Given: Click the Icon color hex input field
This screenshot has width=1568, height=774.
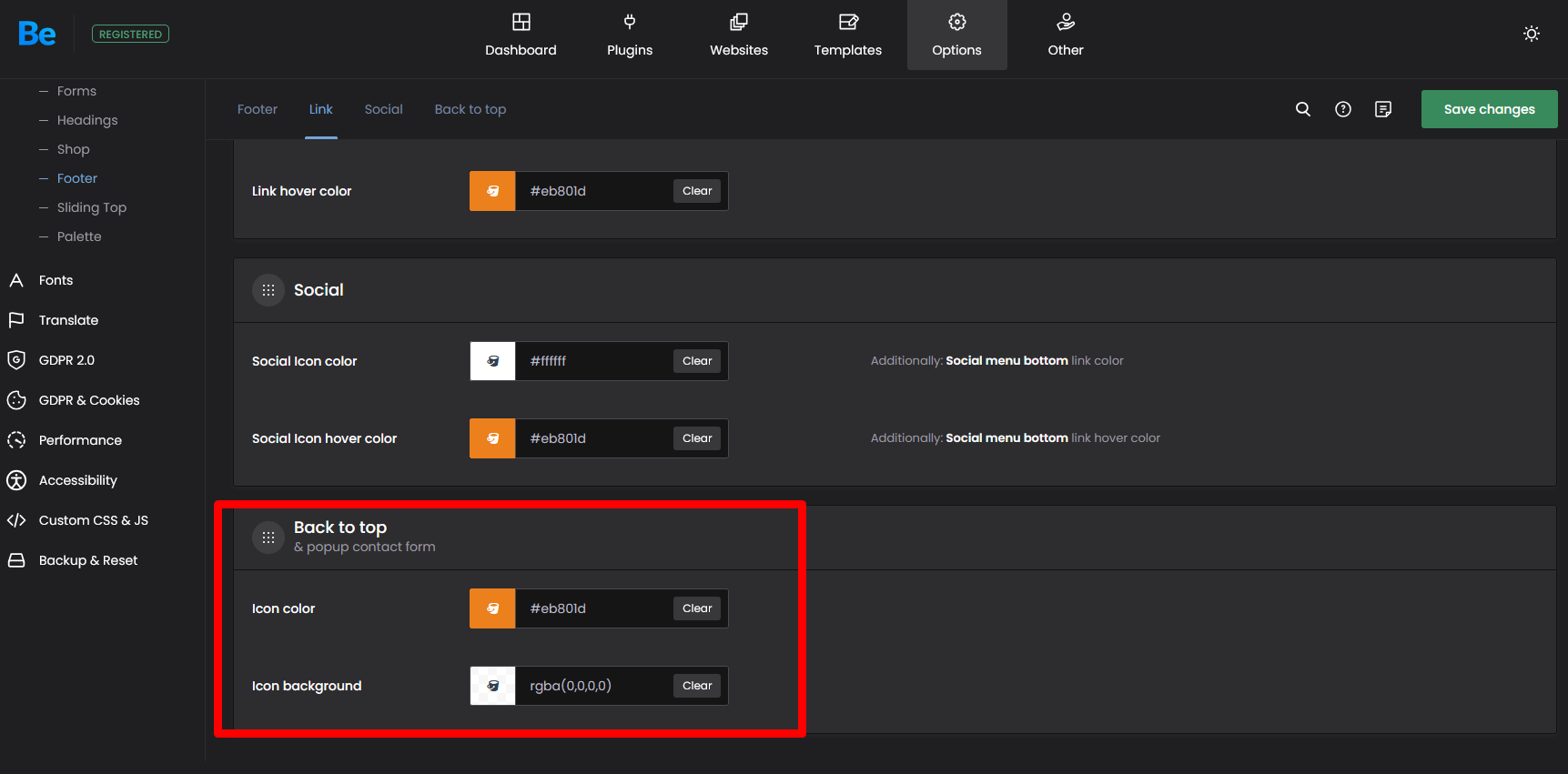Looking at the screenshot, I should 593,608.
